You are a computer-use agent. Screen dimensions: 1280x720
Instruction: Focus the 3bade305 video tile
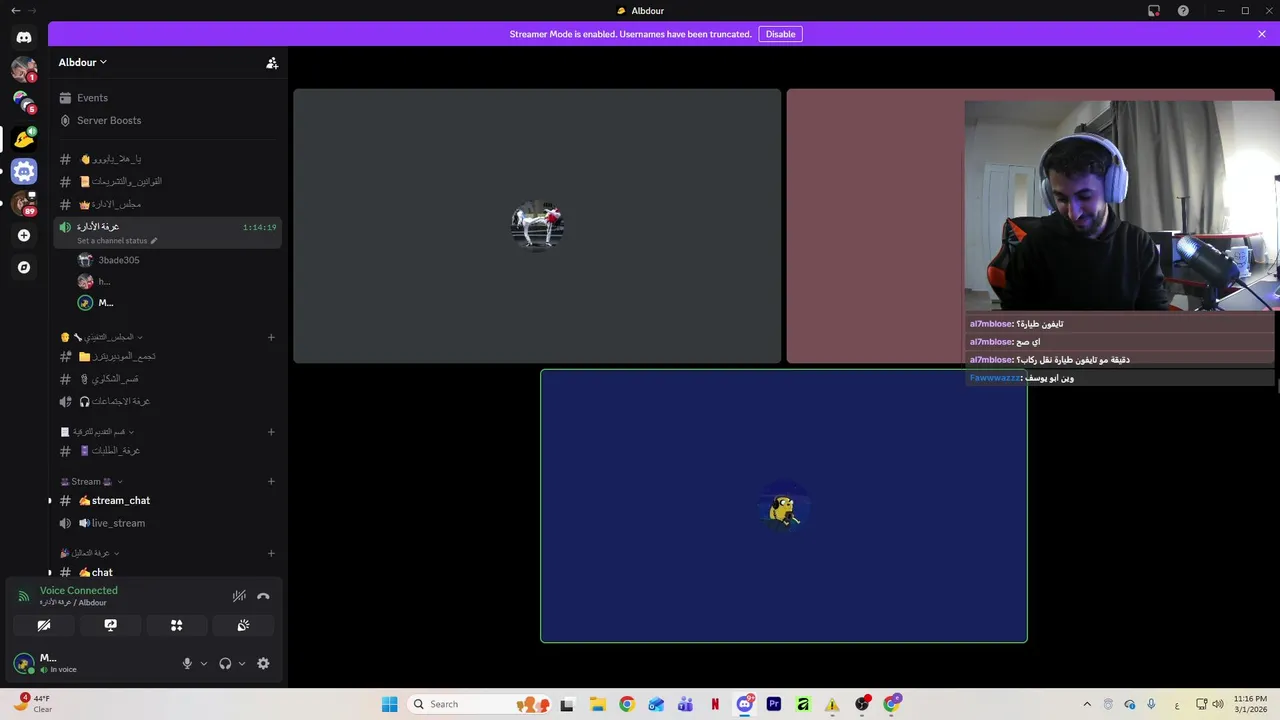(x=537, y=226)
